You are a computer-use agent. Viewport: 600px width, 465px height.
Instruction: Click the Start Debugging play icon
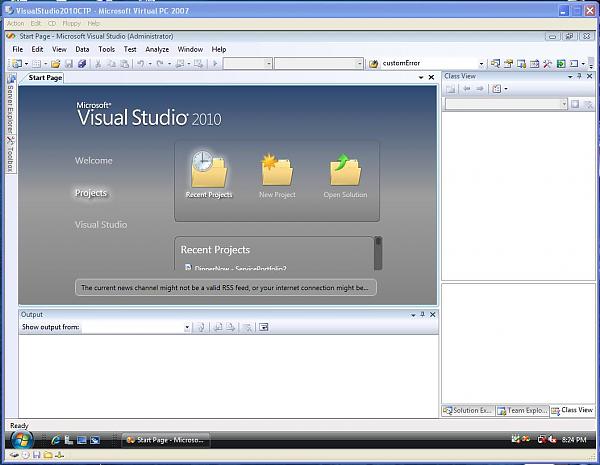point(215,64)
